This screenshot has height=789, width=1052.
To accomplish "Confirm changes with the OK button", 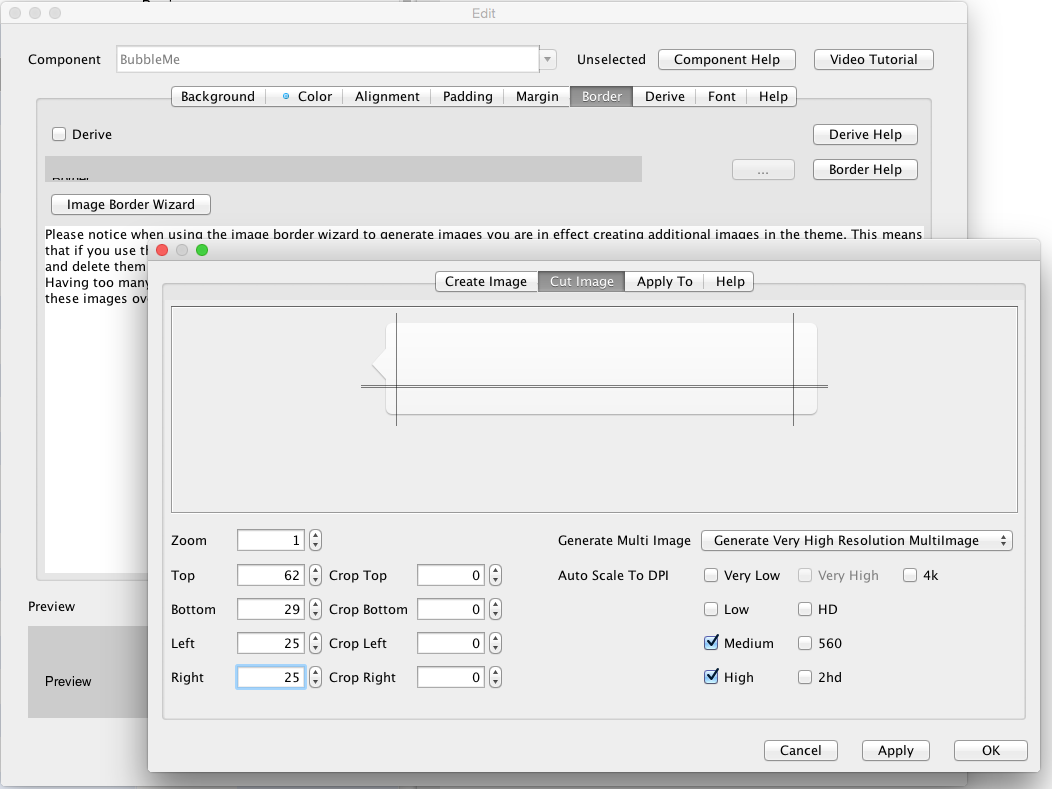I will (x=989, y=750).
